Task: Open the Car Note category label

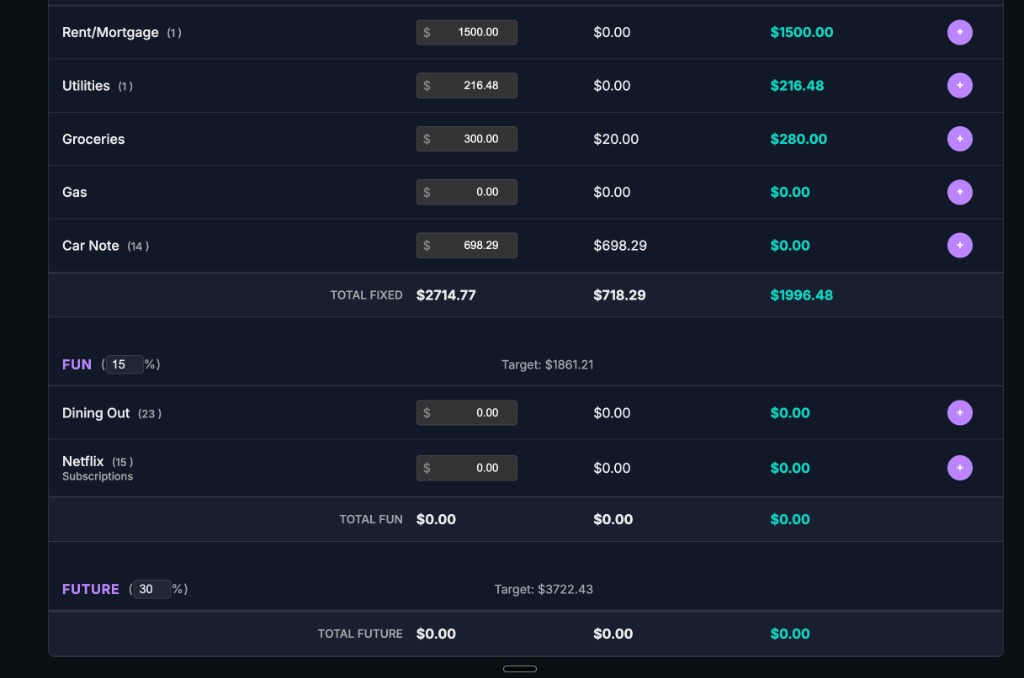Action: (x=90, y=246)
